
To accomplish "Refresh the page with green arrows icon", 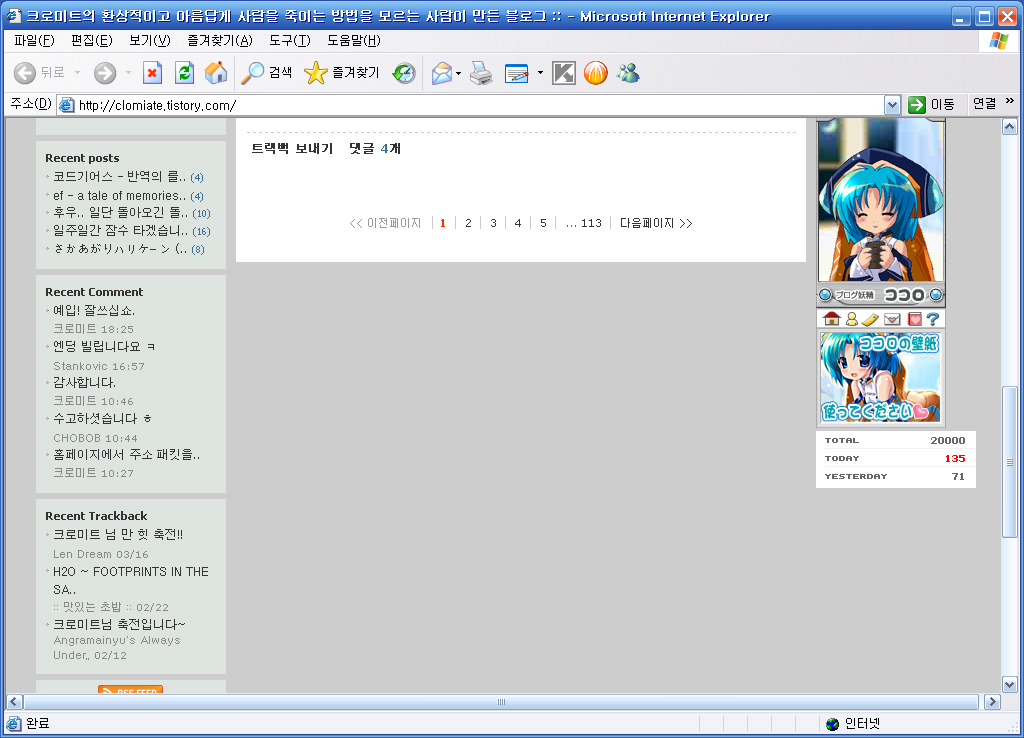I will point(185,72).
